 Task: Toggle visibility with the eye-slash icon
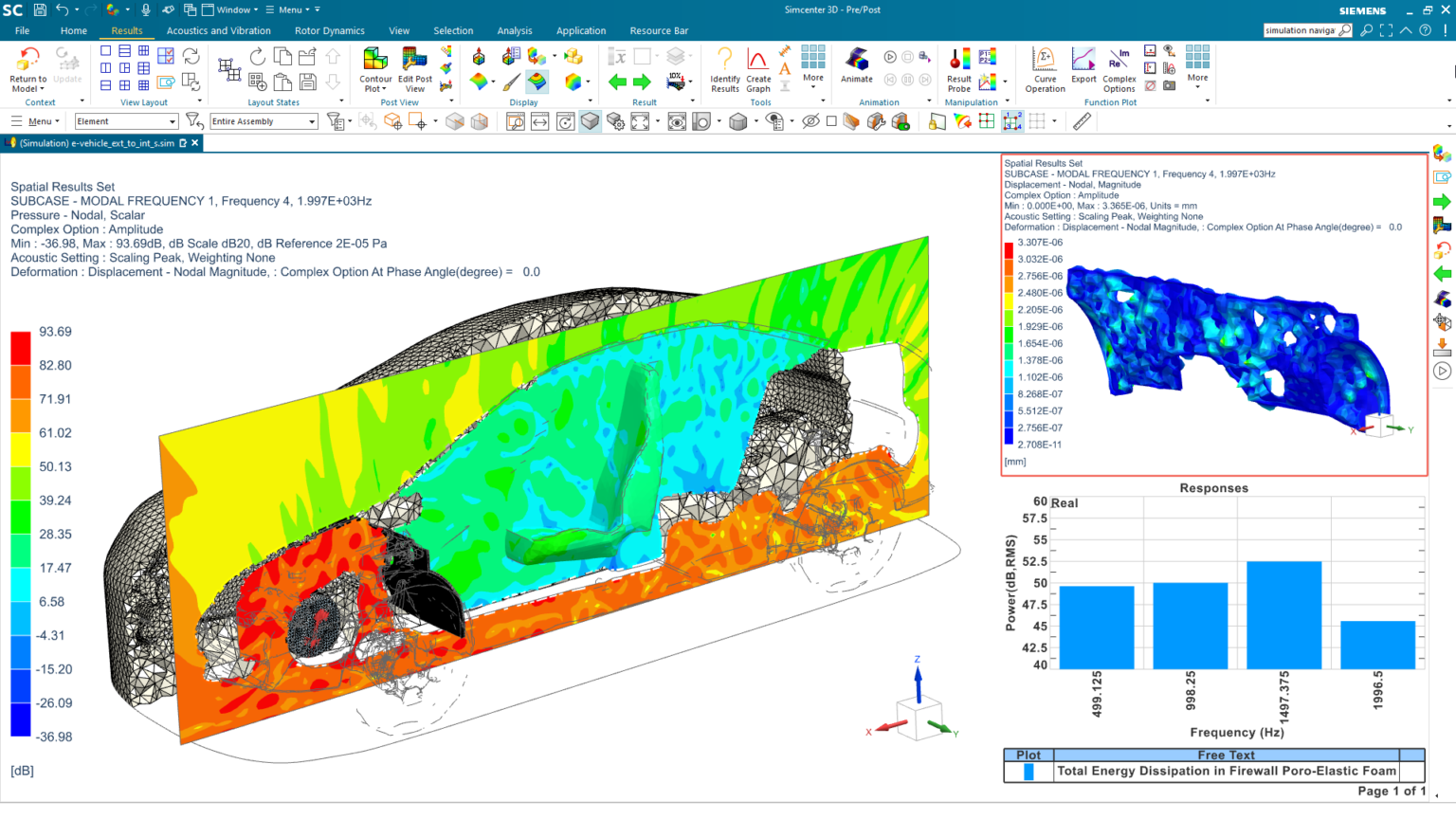click(x=811, y=121)
